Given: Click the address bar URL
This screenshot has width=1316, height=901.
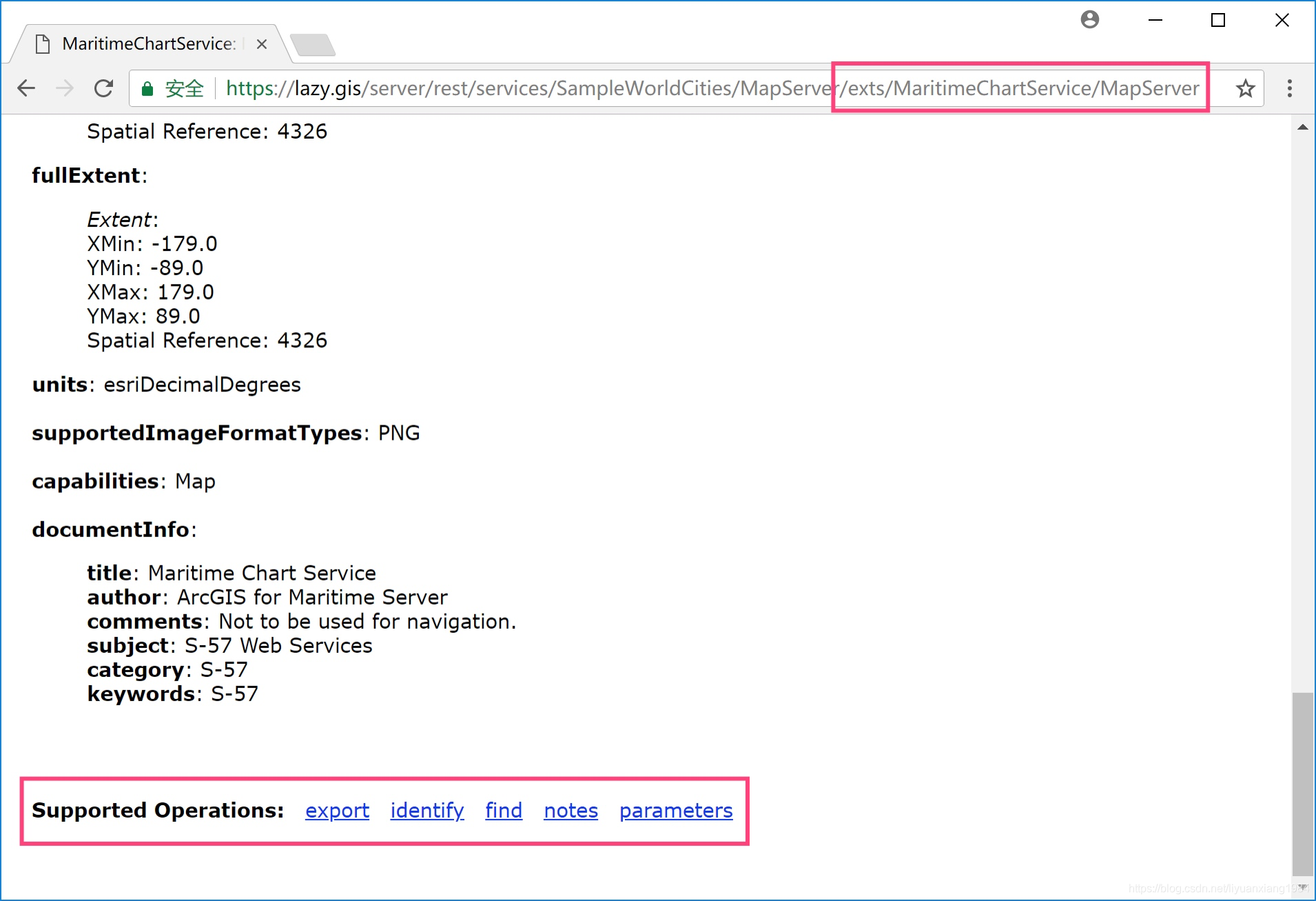Looking at the screenshot, I should (712, 88).
